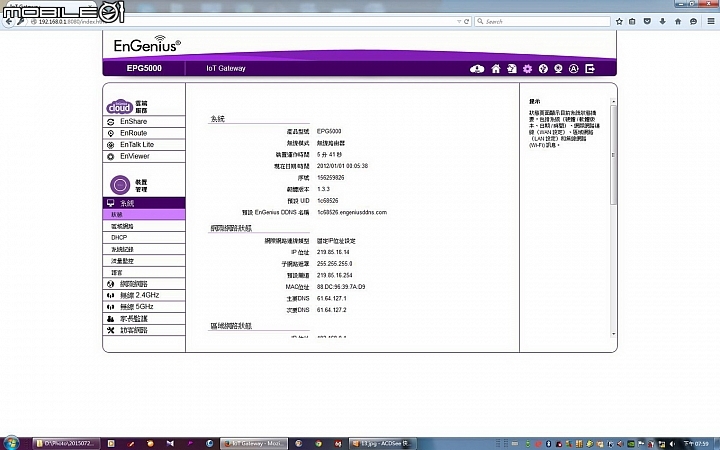Click the purple cloud logo in sidebar

pyautogui.click(x=119, y=107)
